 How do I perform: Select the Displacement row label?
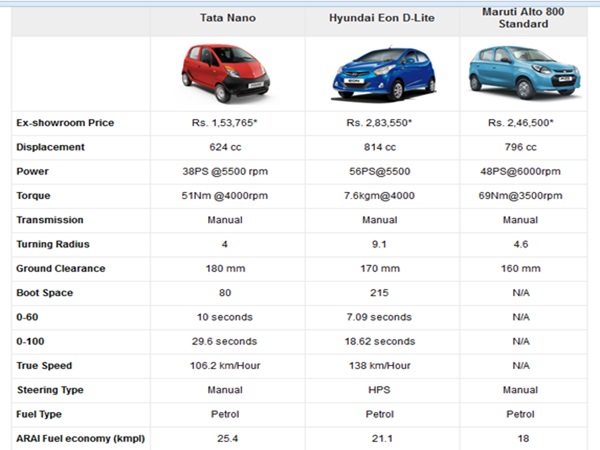pyautogui.click(x=50, y=147)
